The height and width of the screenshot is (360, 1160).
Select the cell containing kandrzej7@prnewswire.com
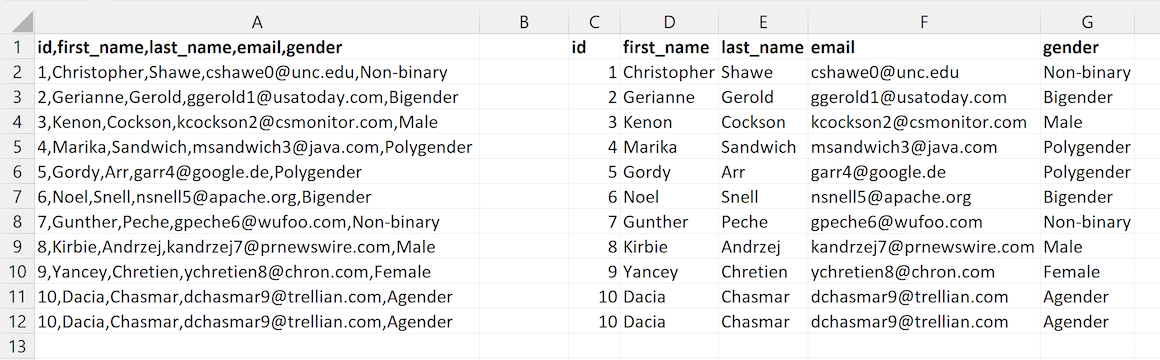tap(923, 247)
